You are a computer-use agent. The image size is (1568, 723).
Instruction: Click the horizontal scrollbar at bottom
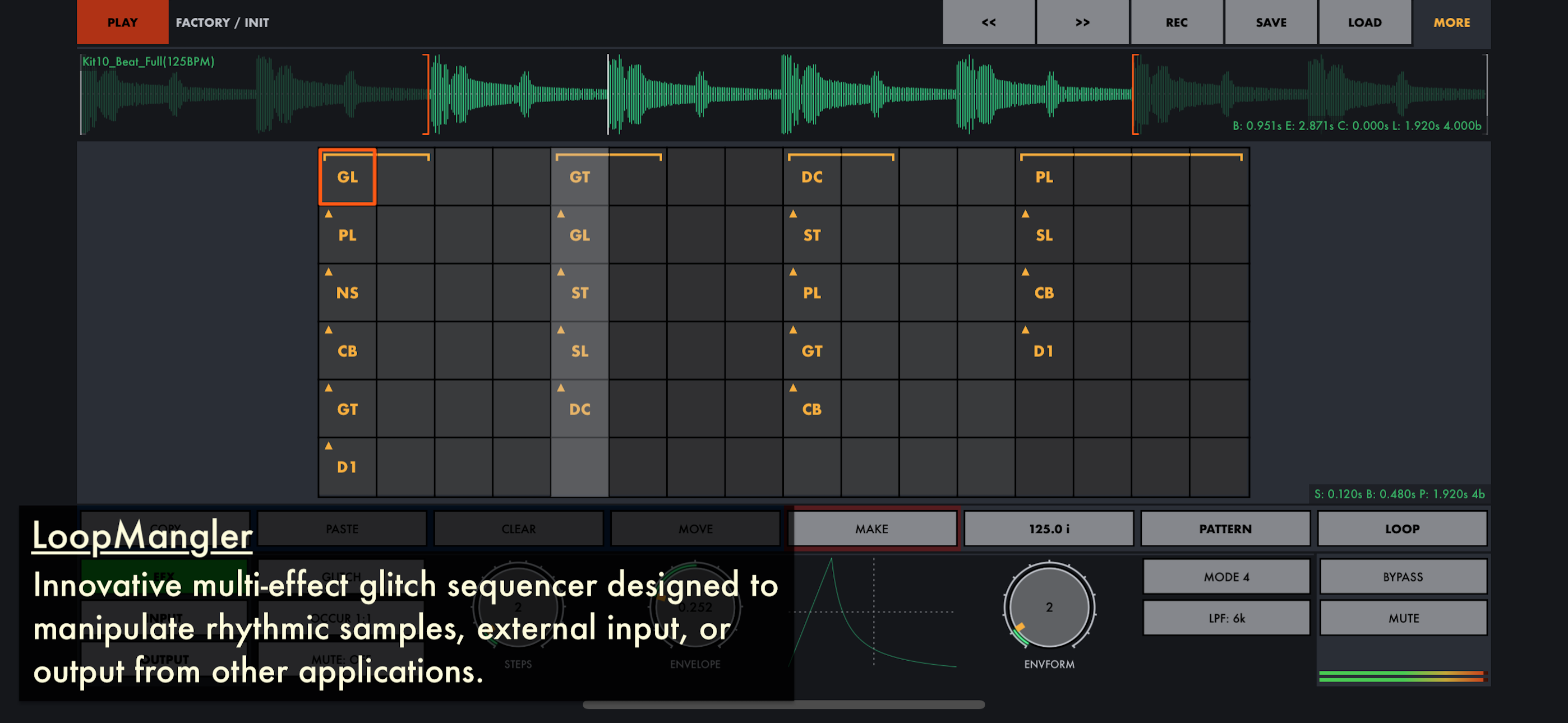(x=783, y=704)
